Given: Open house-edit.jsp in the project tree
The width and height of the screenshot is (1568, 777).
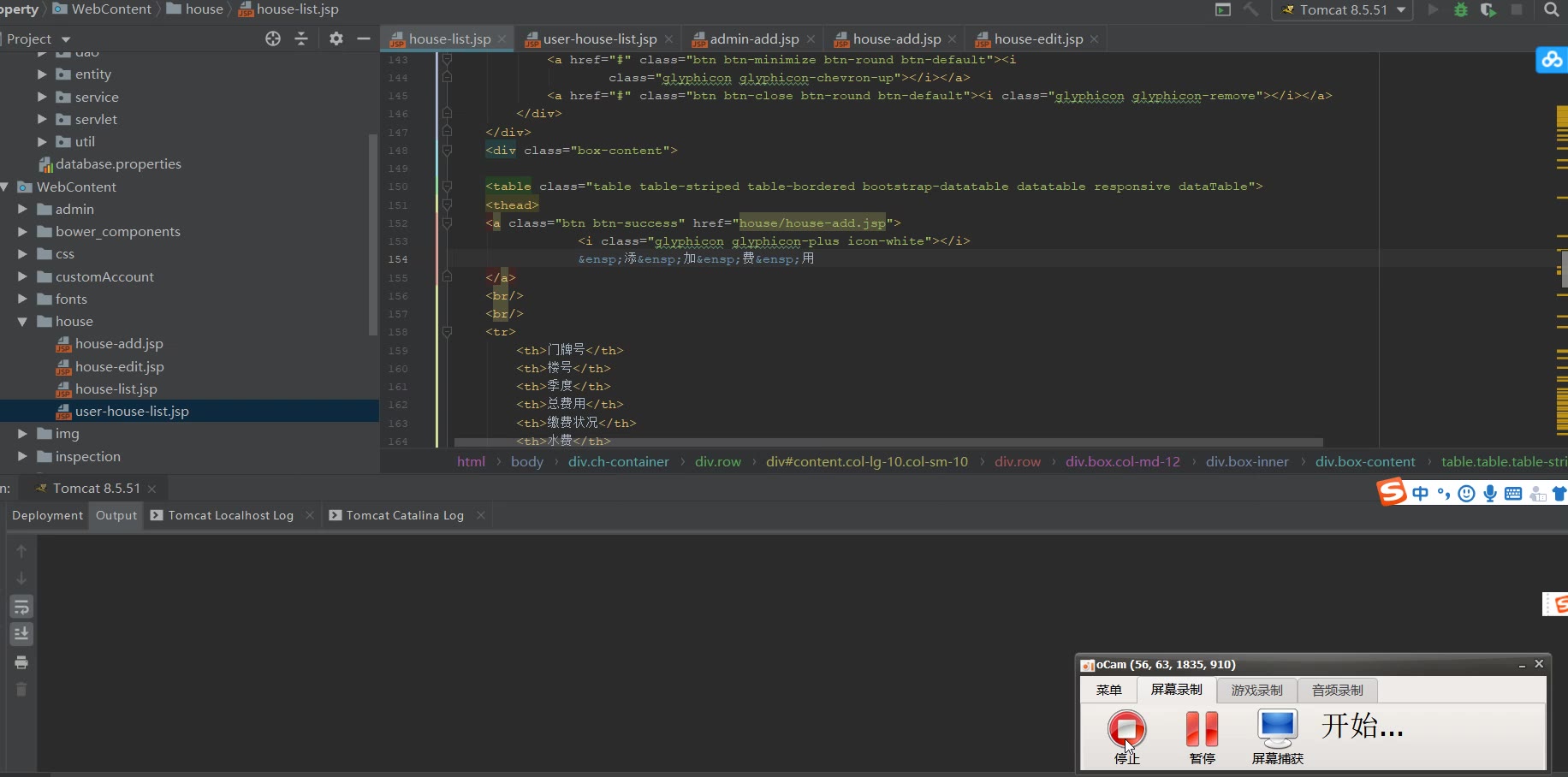Looking at the screenshot, I should point(119,366).
